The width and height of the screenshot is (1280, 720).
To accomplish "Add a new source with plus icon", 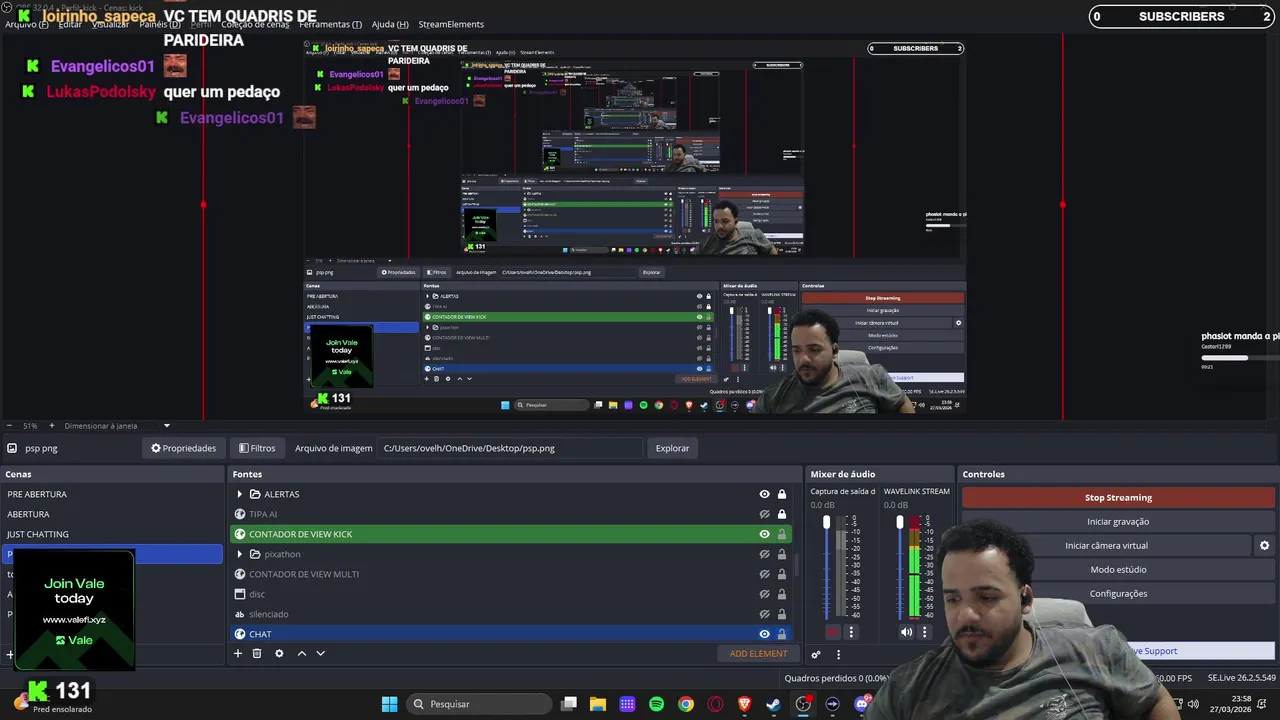I will click(x=238, y=653).
